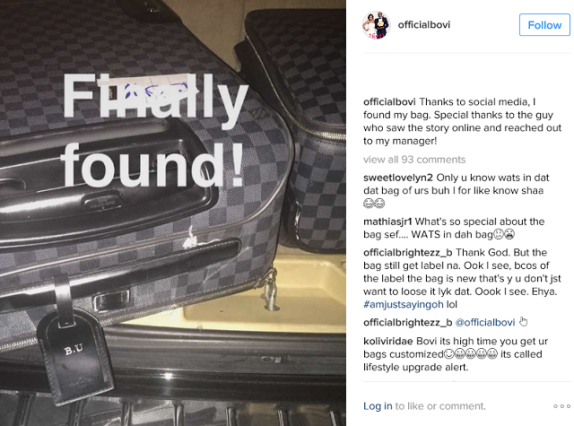
Task: Open the three-dot more options menu
Action: [562, 406]
